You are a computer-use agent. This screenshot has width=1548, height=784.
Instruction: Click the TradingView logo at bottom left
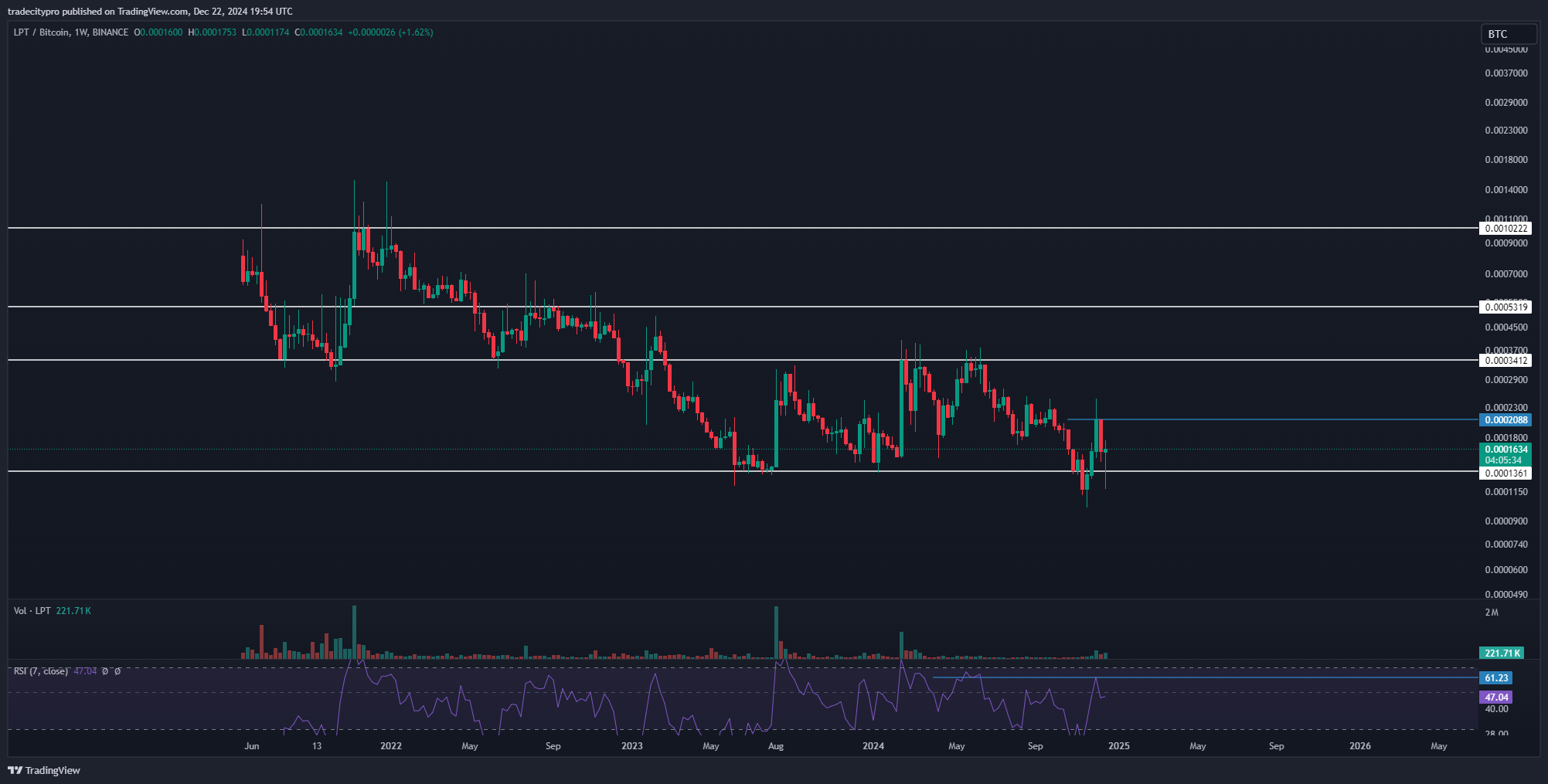(x=44, y=770)
